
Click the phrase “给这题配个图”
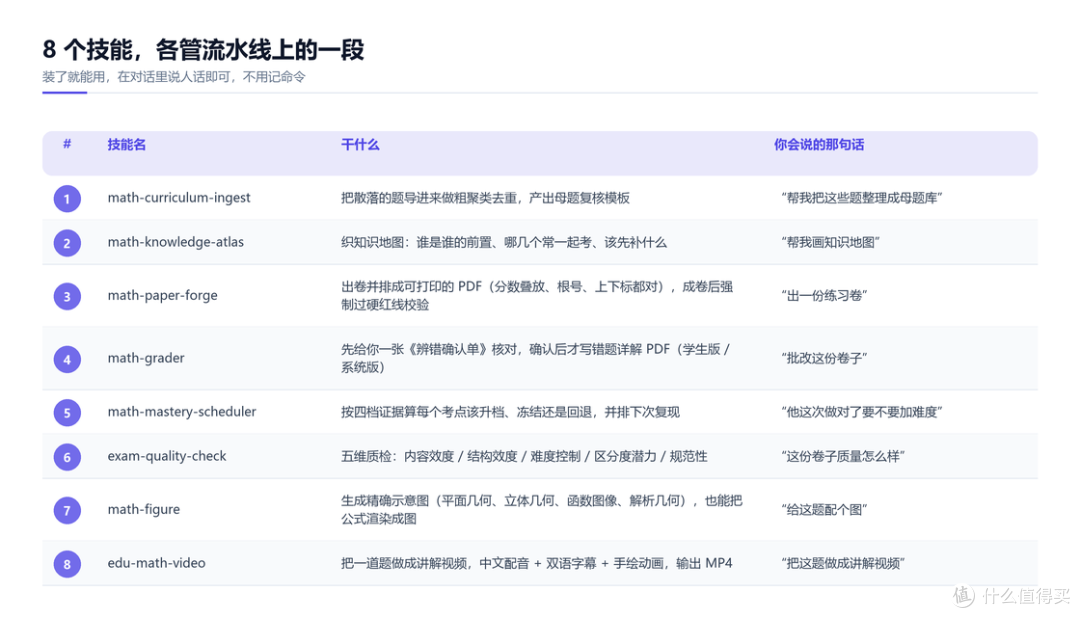pos(824,510)
